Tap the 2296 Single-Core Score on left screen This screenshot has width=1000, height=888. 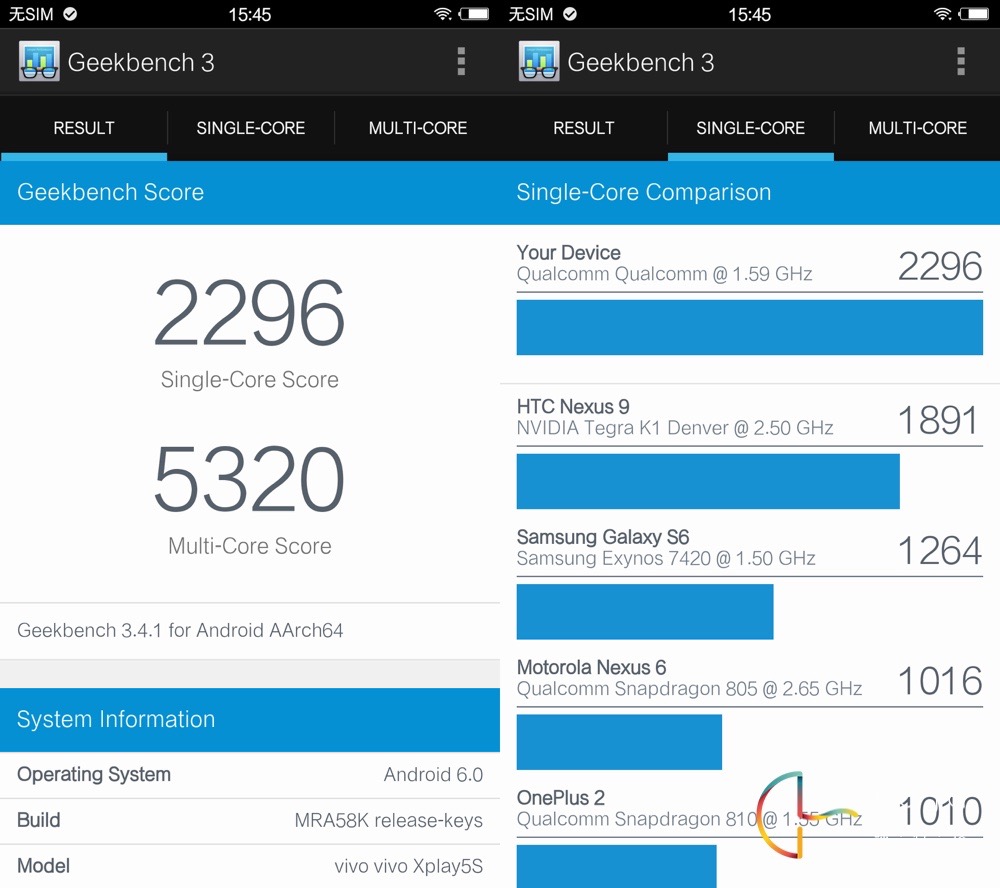pos(249,313)
